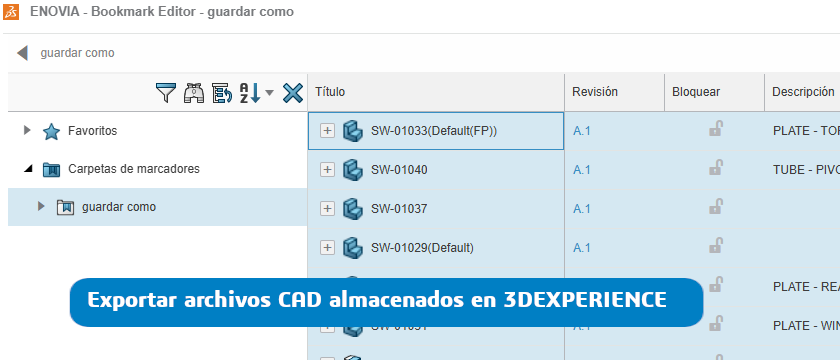
Task: Expand the SW-01029(Default) row
Action: coord(327,248)
